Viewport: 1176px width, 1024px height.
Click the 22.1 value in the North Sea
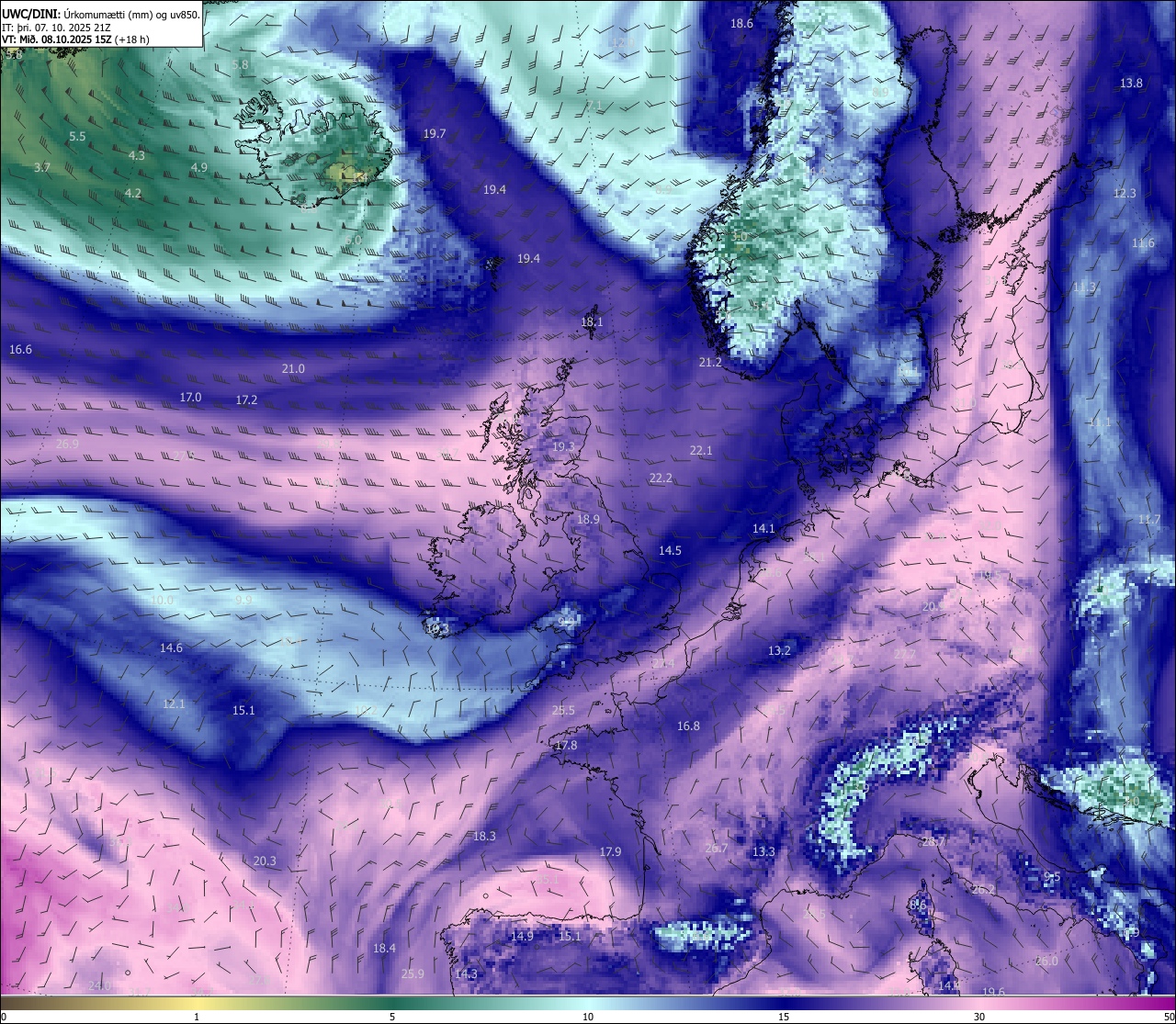pyautogui.click(x=701, y=451)
